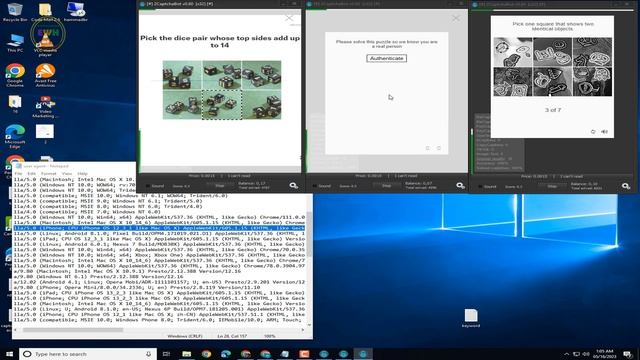Viewport: 640px width, 360px height.
Task: Click Notepad vertical scrollbar thumb
Action: (309, 234)
